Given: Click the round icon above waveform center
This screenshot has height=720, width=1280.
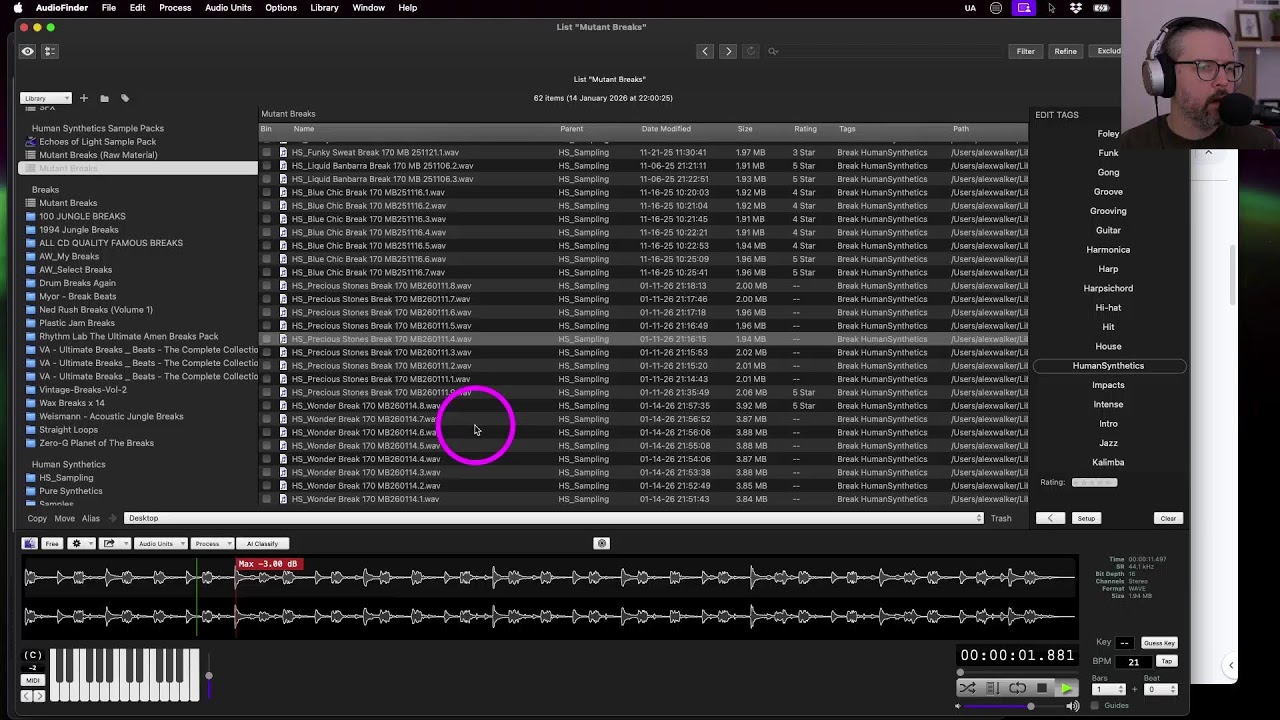Looking at the screenshot, I should pyautogui.click(x=602, y=543).
